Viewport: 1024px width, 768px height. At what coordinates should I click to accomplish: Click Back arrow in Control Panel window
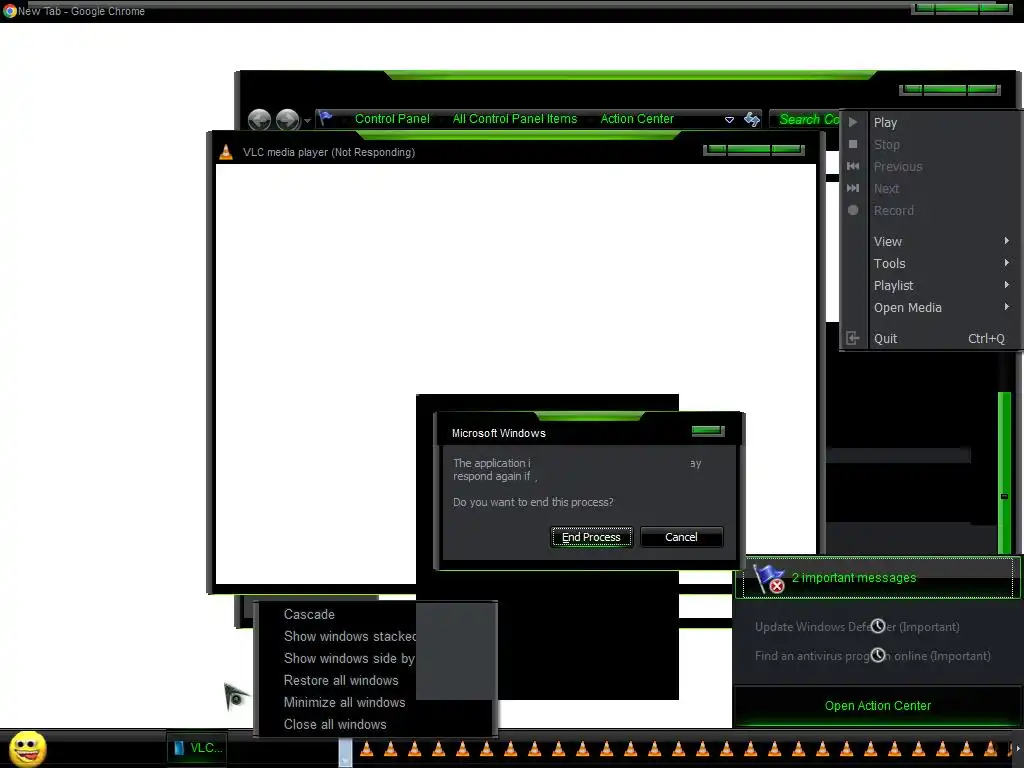pos(259,120)
